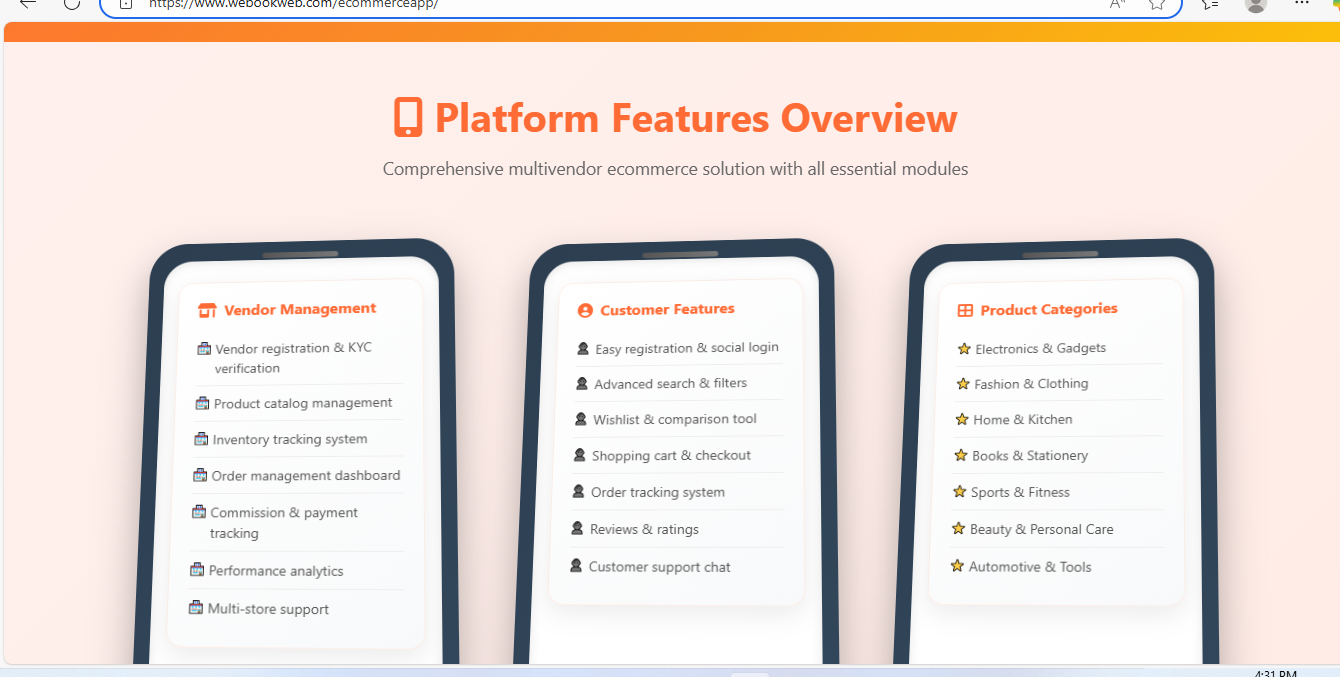The height and width of the screenshot is (677, 1340).
Task: Click the shop icon beside Inventory tracking system
Action: (x=201, y=439)
